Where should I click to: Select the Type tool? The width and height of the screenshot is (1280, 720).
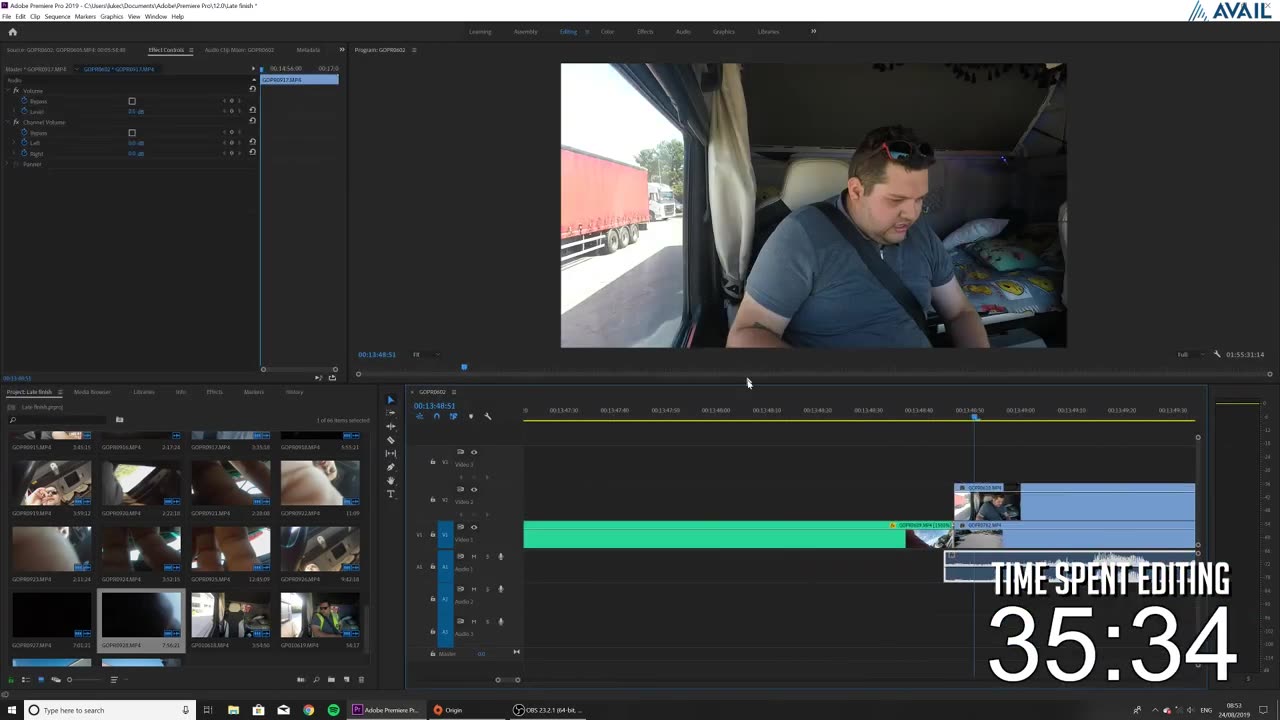coord(391,494)
